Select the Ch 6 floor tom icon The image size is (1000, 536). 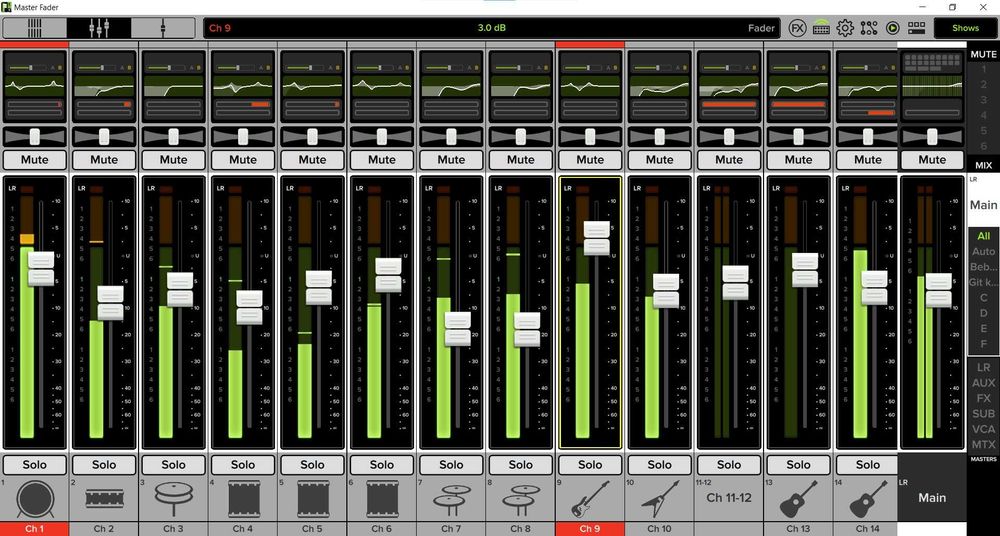pyautogui.click(x=382, y=498)
